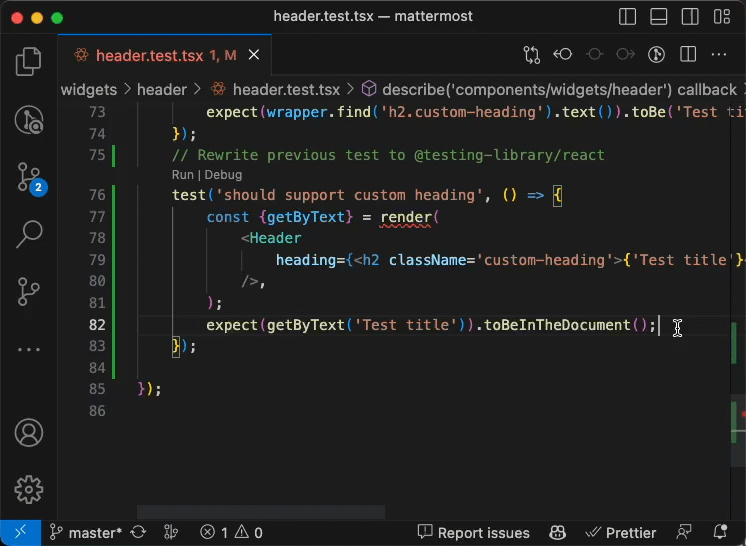The width and height of the screenshot is (746, 546).
Task: Show additional views ellipsis in activity bar
Action: 29,350
